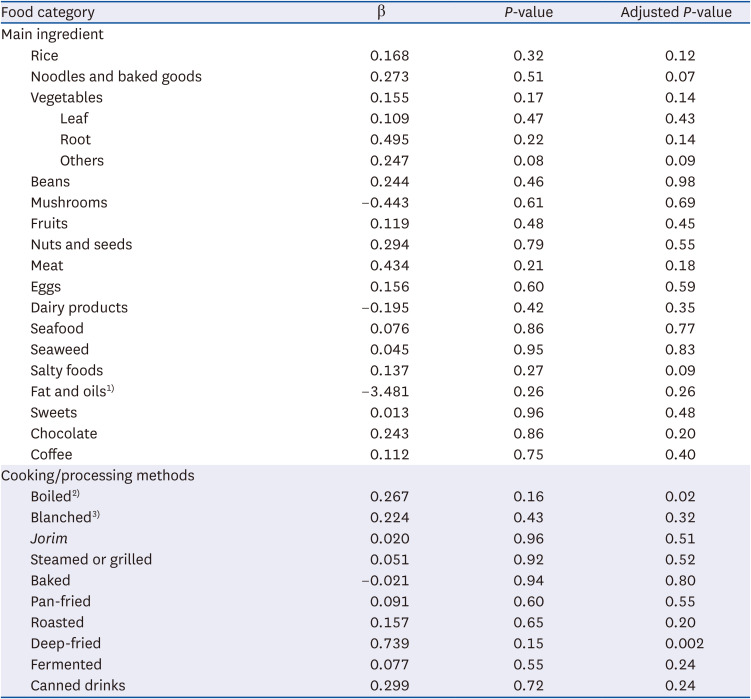
Task: Click the 'Root' vegetable sub-row label
Action: point(76,139)
